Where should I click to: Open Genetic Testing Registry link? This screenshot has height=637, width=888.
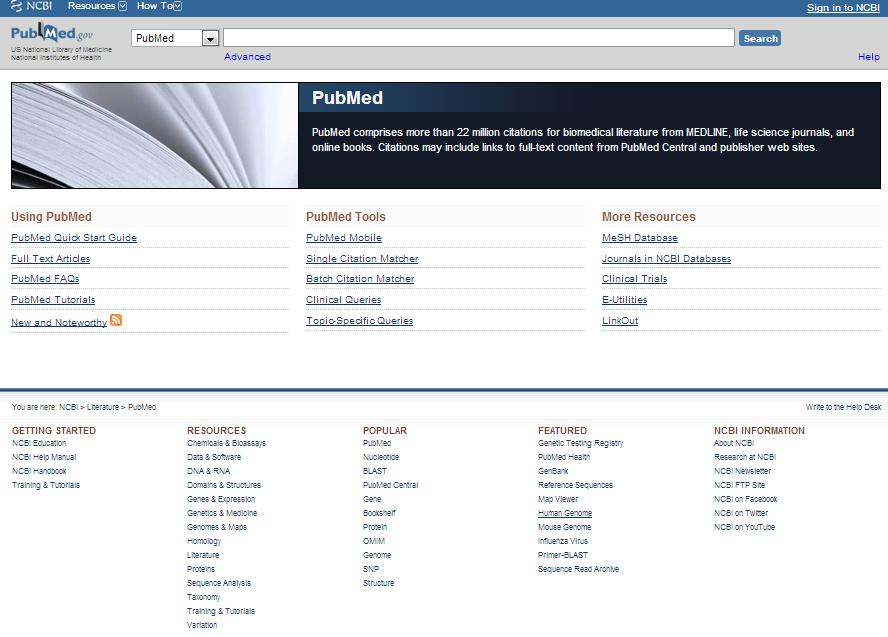pyautogui.click(x=580, y=443)
